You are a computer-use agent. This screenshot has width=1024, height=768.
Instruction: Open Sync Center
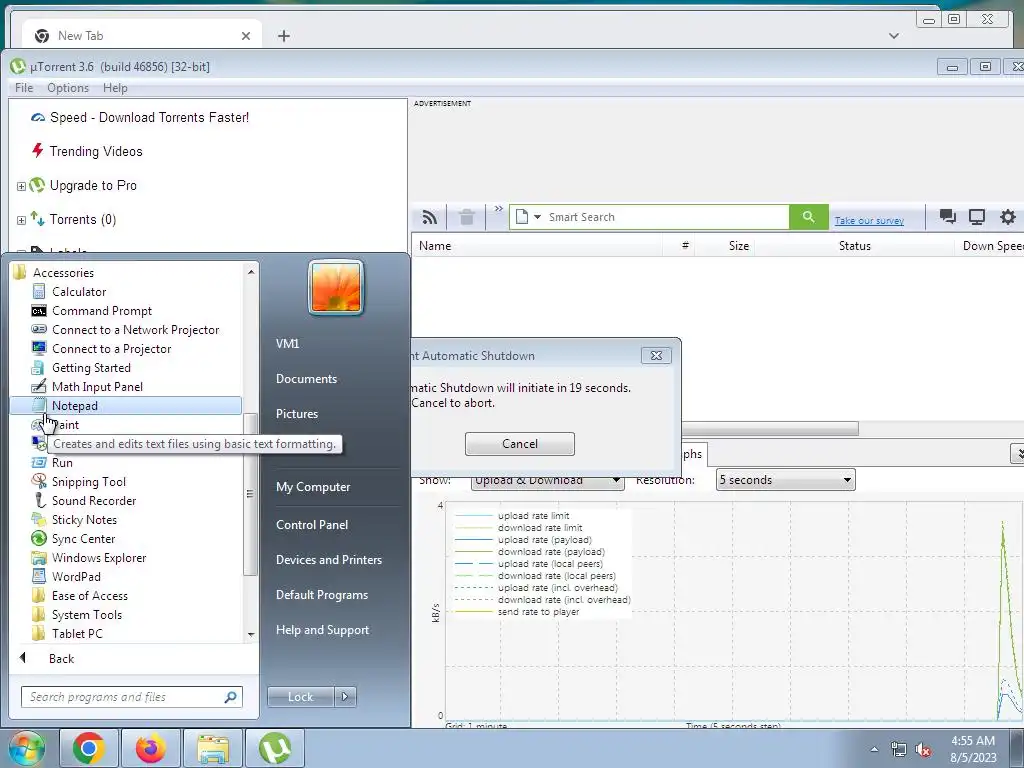(x=83, y=538)
